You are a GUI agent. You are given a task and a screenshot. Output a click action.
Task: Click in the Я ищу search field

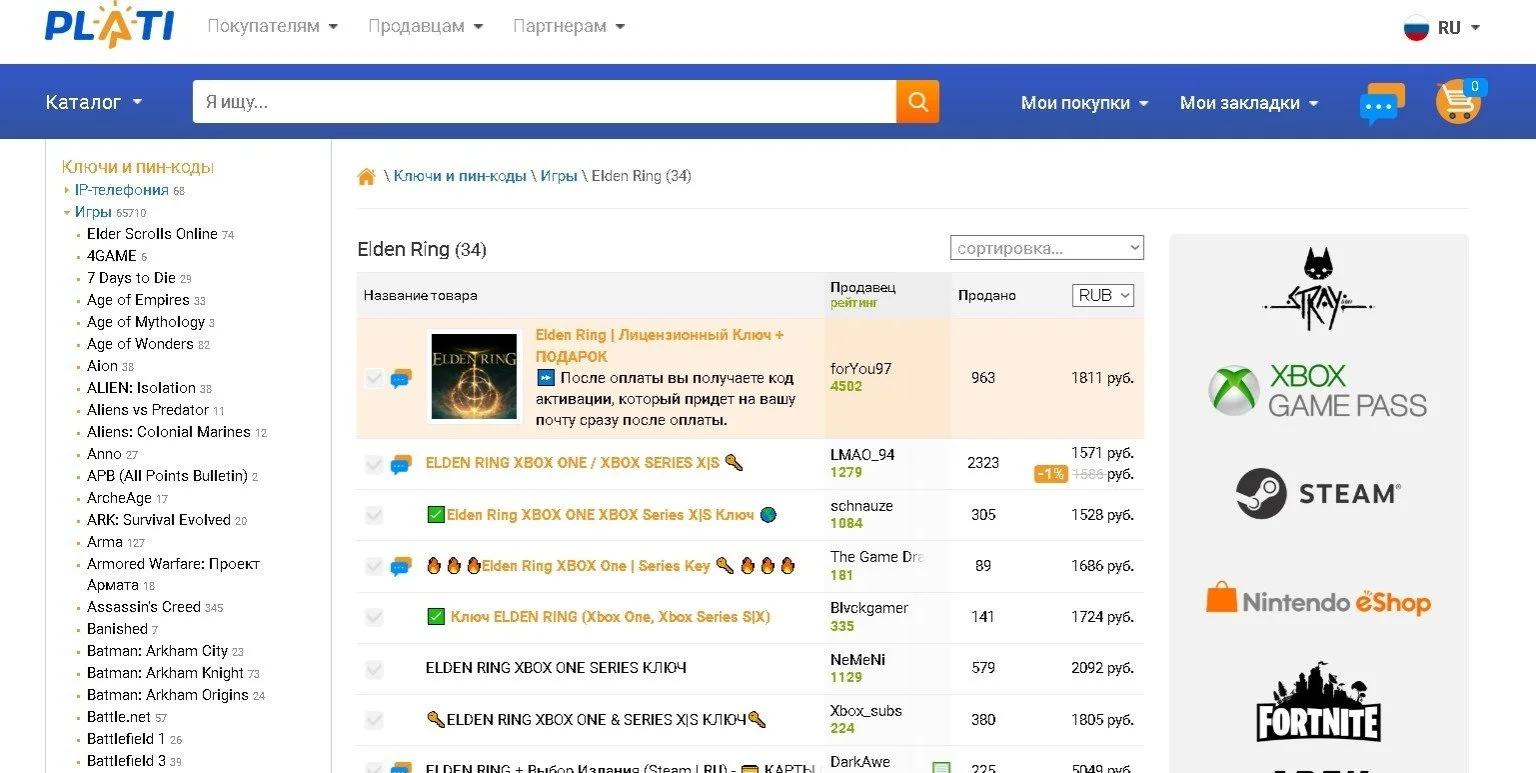545,102
